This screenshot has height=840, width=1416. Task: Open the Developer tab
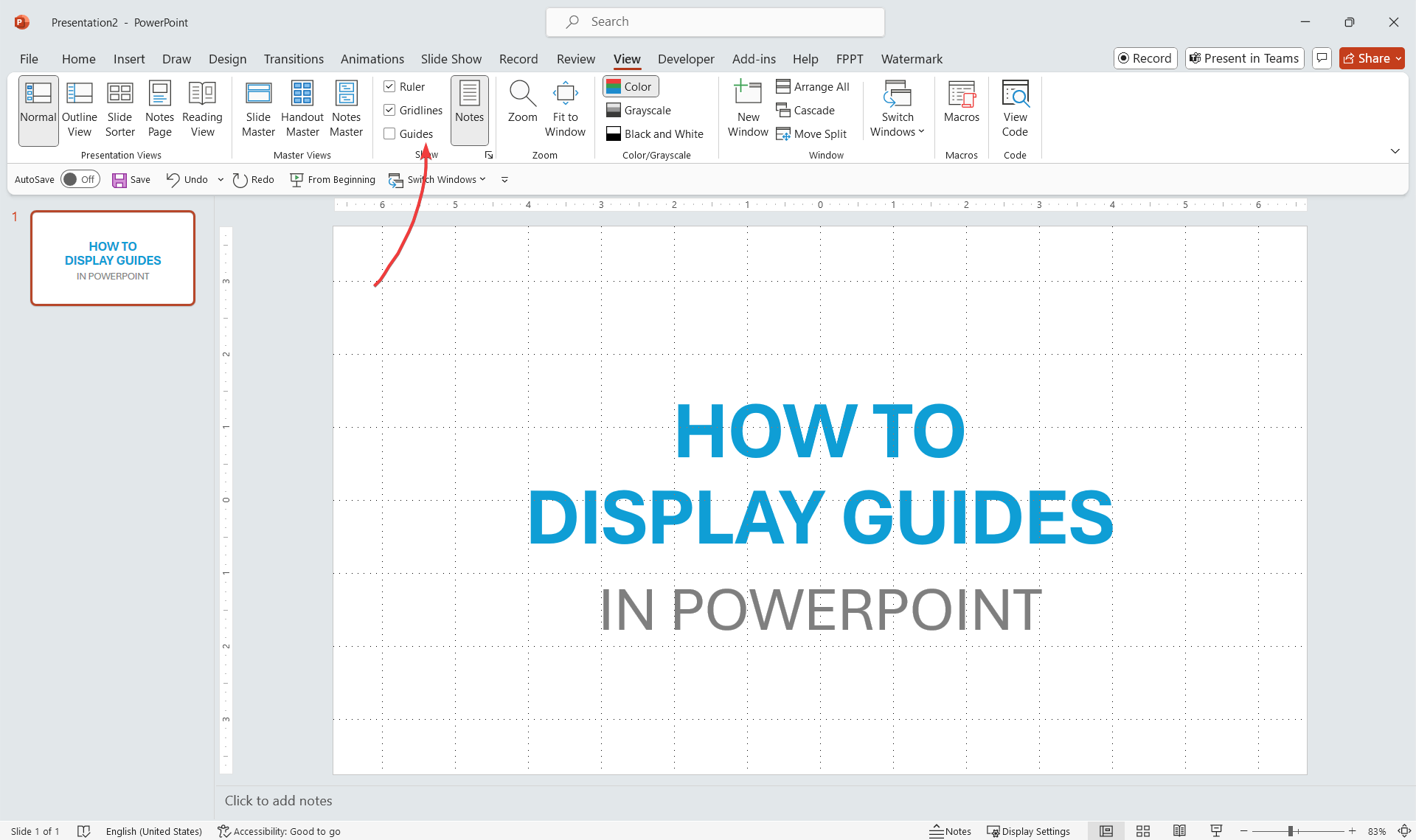[x=686, y=58]
